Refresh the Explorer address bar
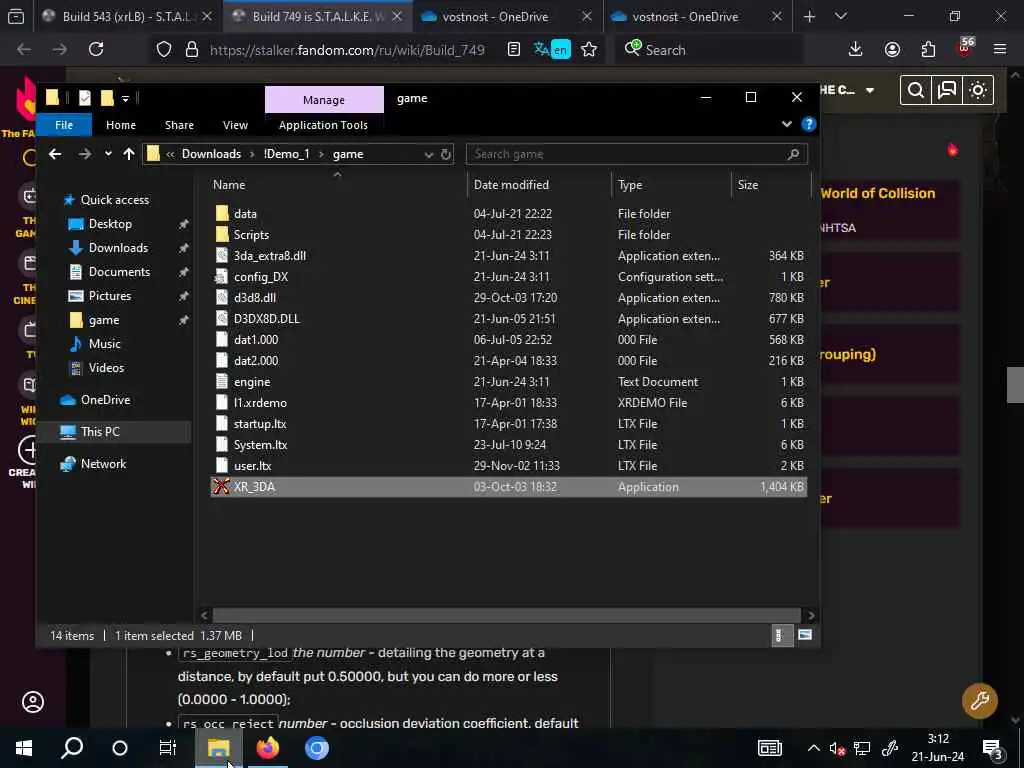The image size is (1024, 768). pos(445,154)
